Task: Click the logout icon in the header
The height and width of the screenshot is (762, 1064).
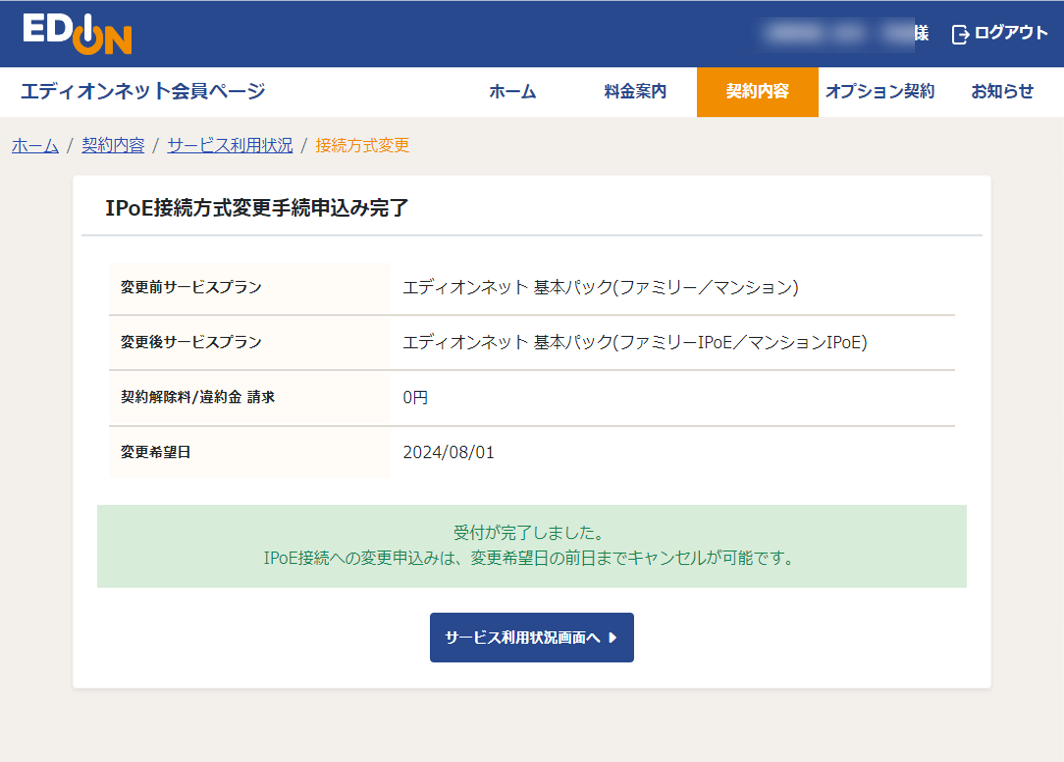Action: tap(958, 31)
